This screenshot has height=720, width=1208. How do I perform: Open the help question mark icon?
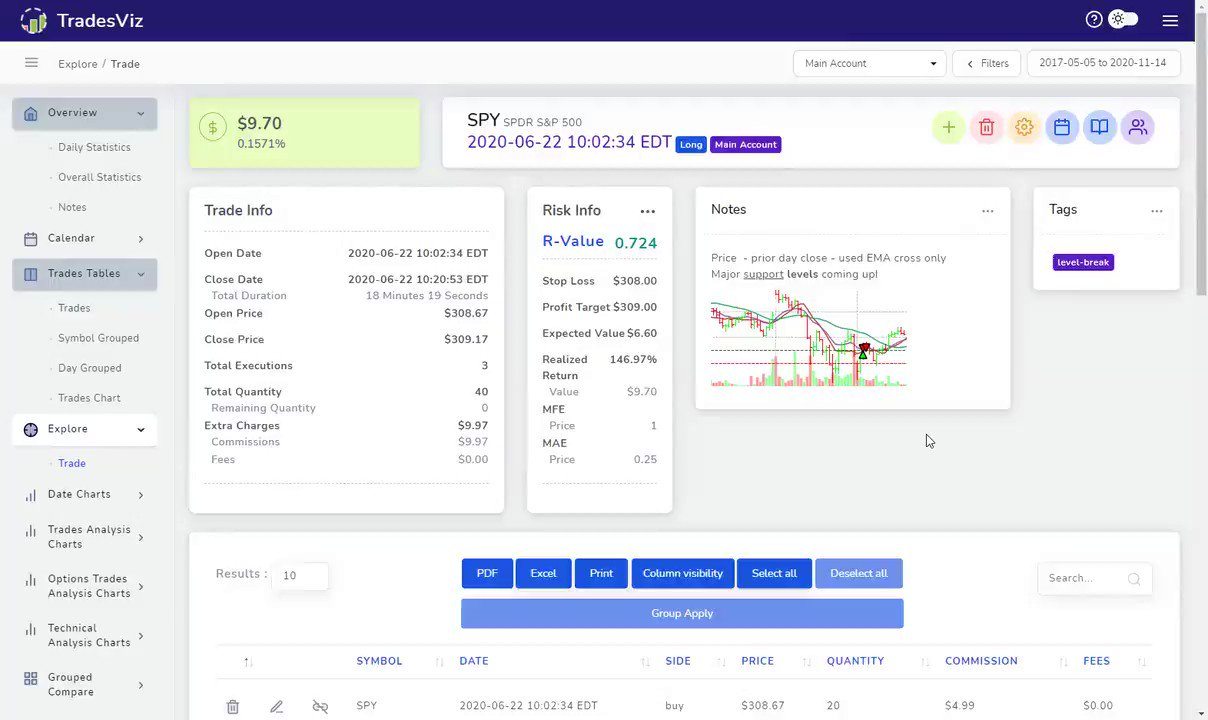1094,20
